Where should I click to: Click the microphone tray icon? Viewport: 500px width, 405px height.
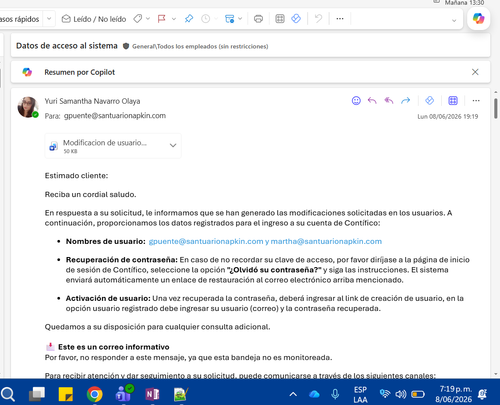[335, 394]
